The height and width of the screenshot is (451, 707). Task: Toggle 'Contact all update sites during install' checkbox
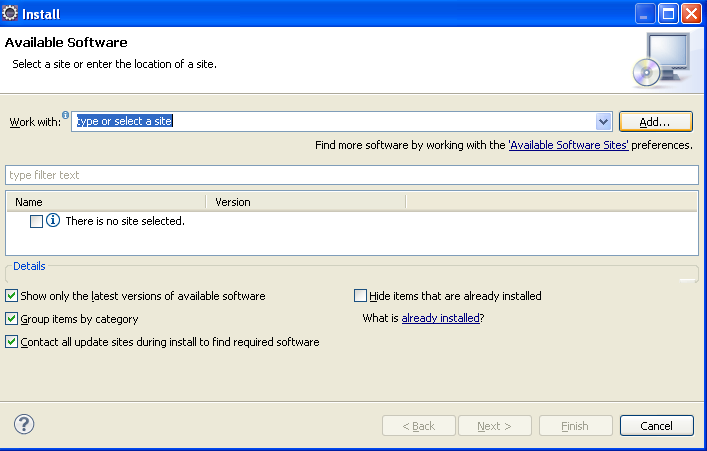[11, 342]
